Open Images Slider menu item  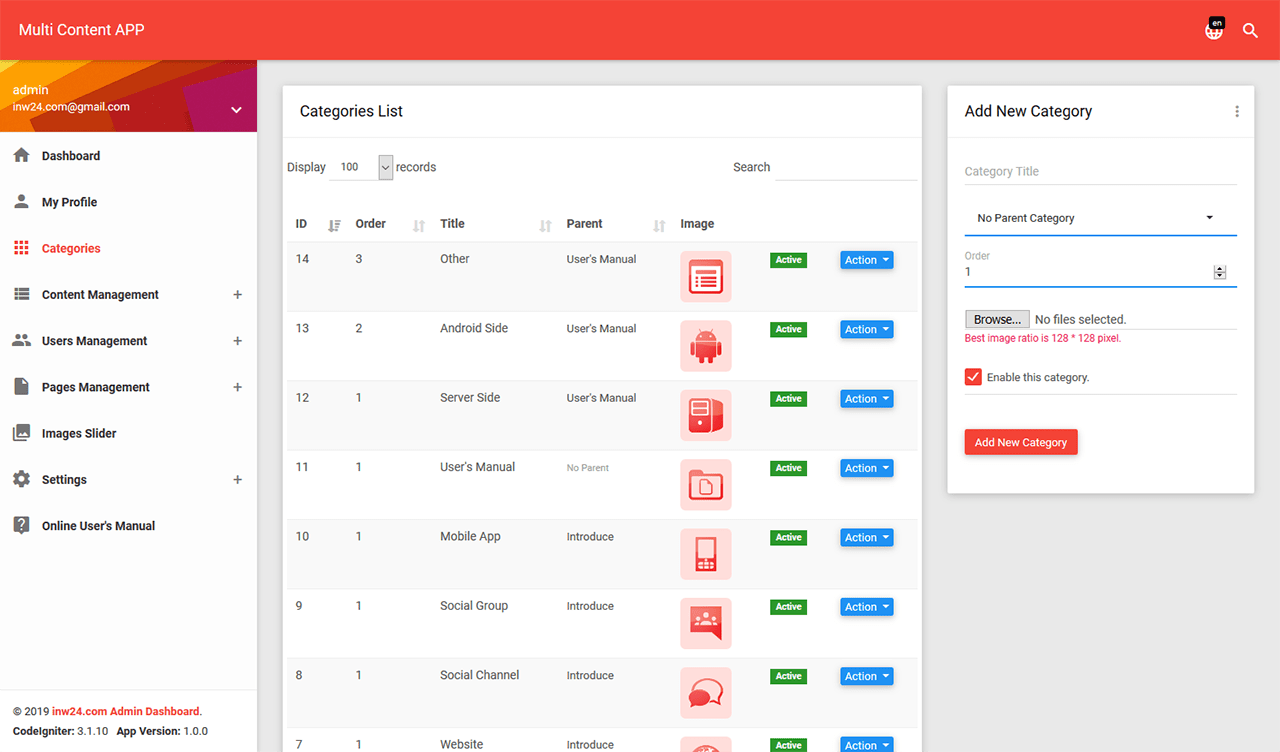(79, 433)
